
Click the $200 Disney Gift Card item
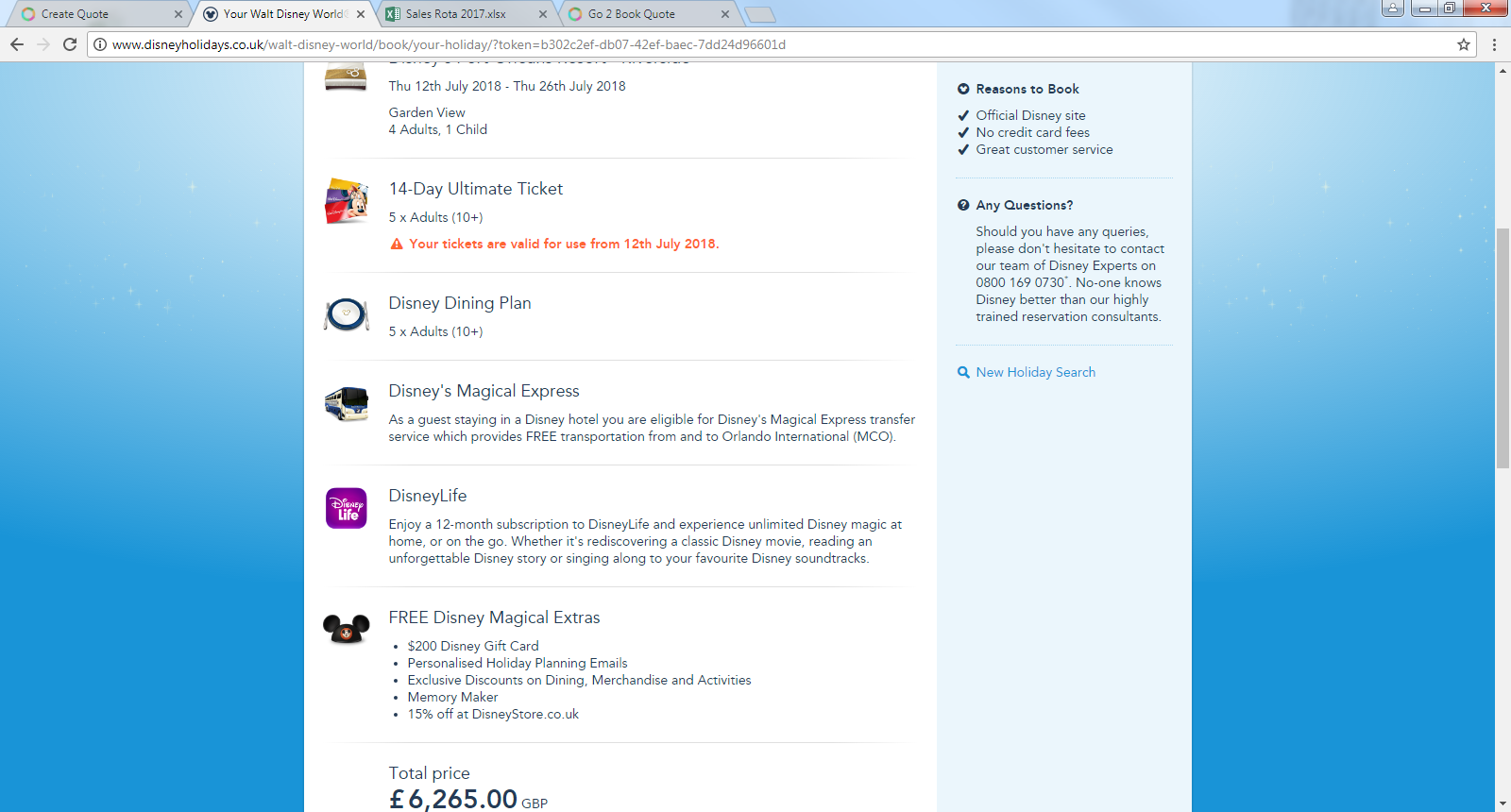pyautogui.click(x=473, y=646)
